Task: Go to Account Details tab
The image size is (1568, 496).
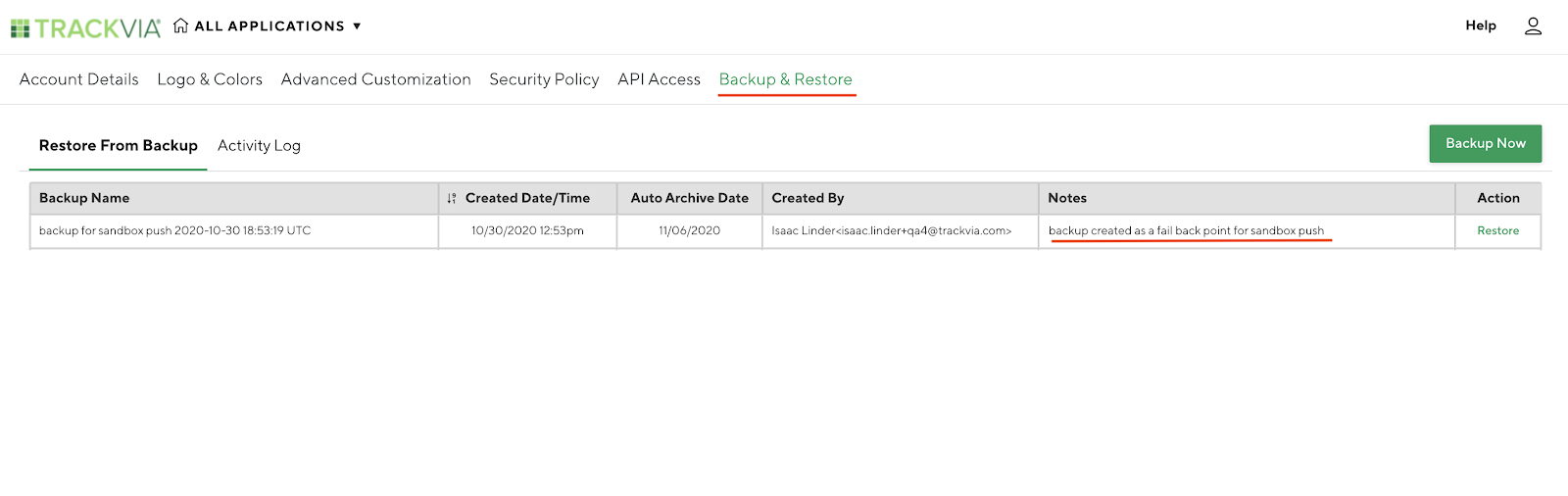Action: coord(79,79)
